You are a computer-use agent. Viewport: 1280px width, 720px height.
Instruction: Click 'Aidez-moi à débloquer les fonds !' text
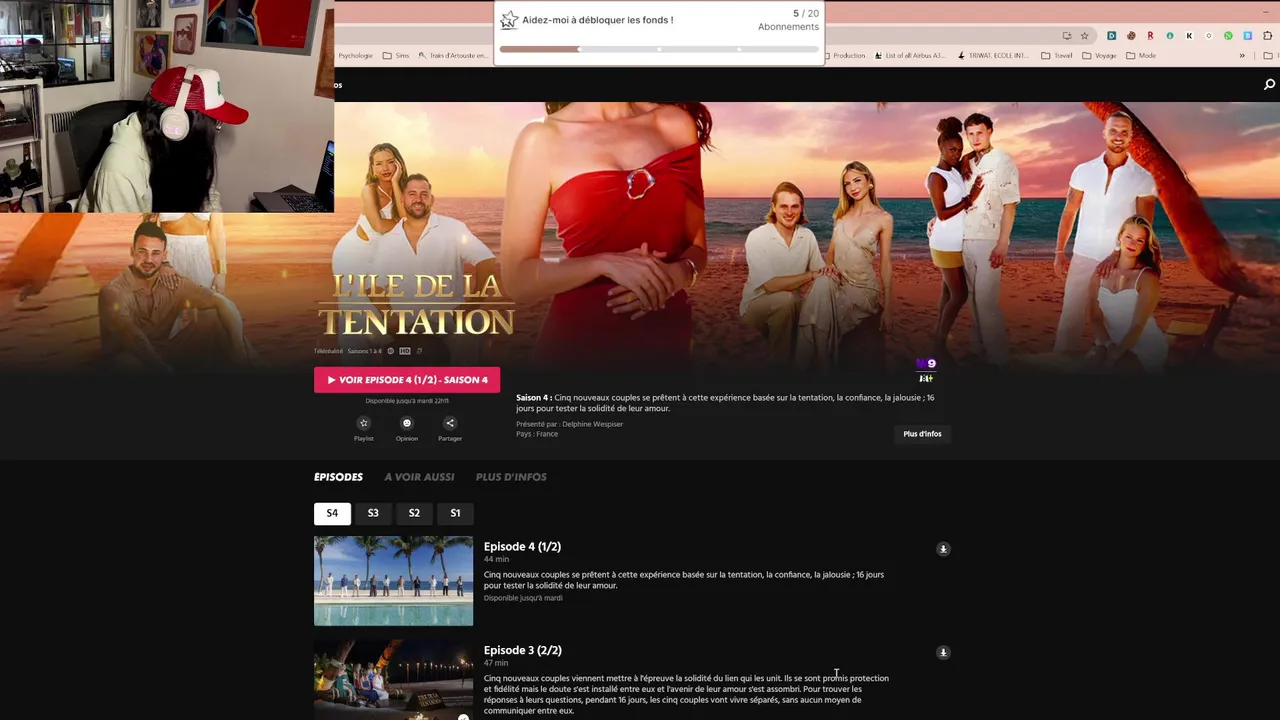(x=597, y=20)
